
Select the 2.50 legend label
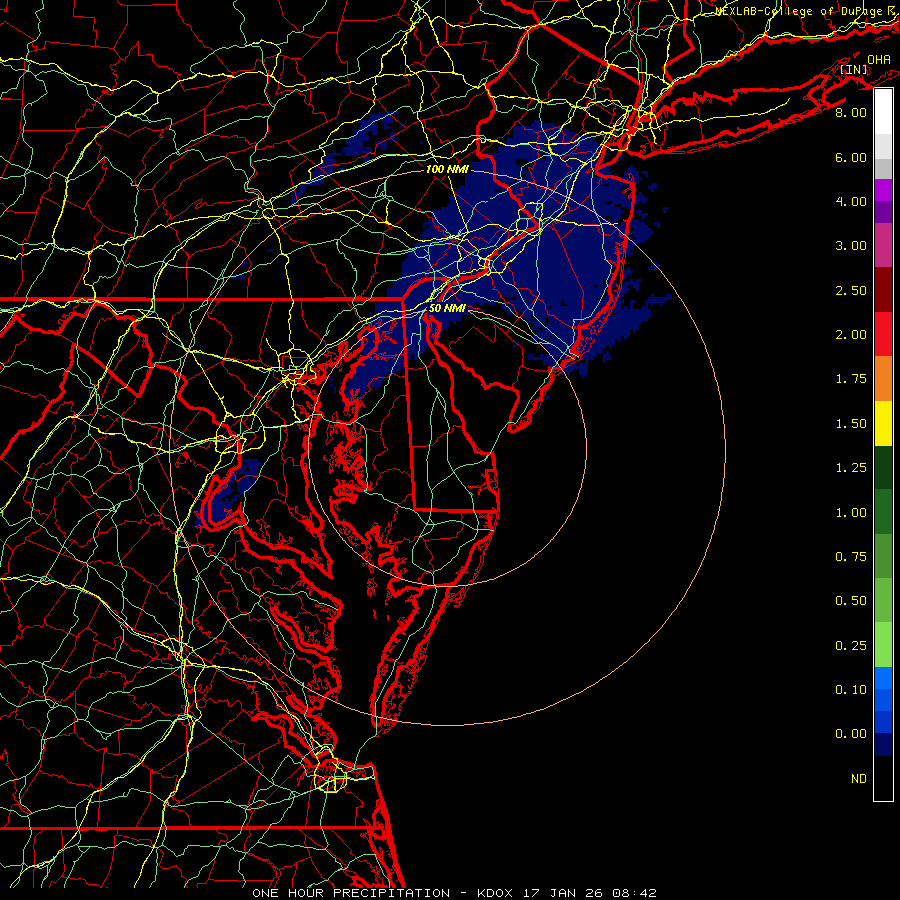[x=851, y=290]
